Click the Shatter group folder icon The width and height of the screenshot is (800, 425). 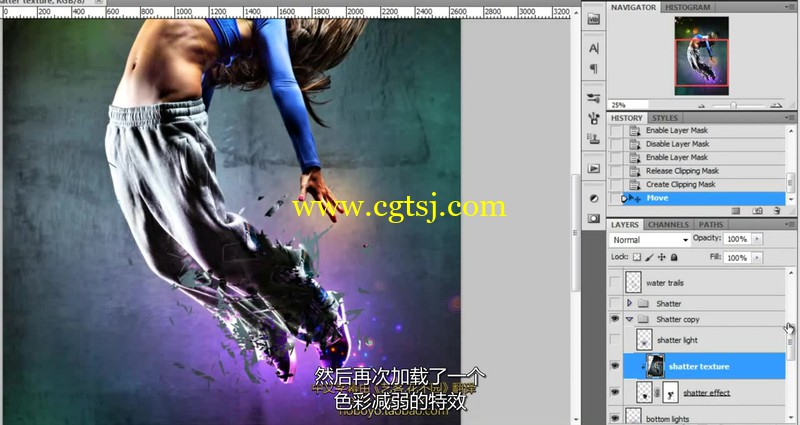click(x=643, y=304)
